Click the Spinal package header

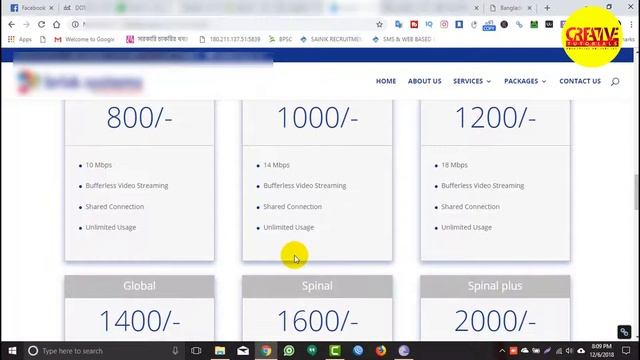click(317, 286)
